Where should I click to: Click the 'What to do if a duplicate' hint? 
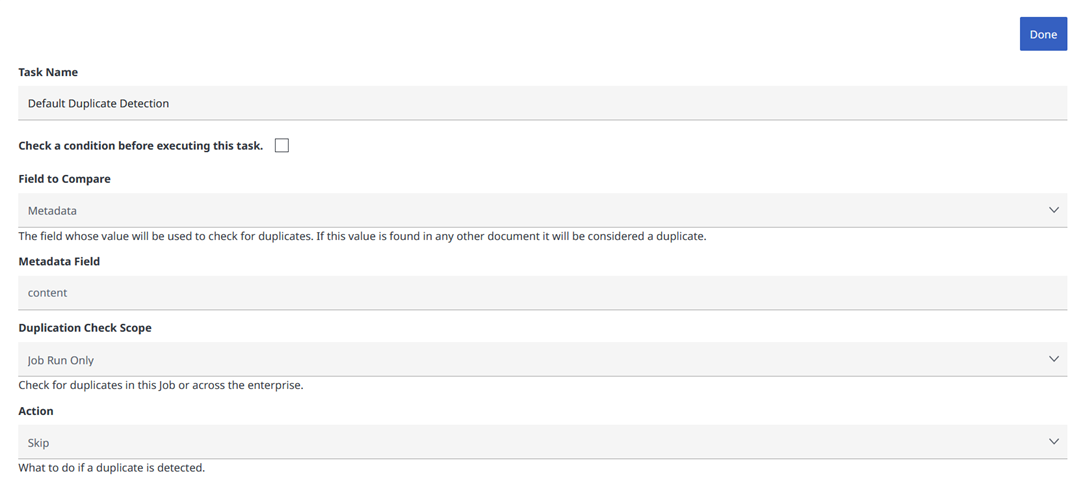point(112,467)
